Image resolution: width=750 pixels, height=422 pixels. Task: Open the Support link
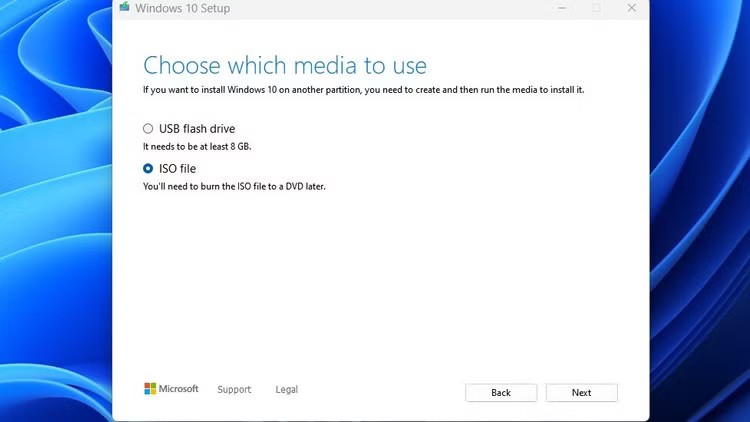click(234, 389)
